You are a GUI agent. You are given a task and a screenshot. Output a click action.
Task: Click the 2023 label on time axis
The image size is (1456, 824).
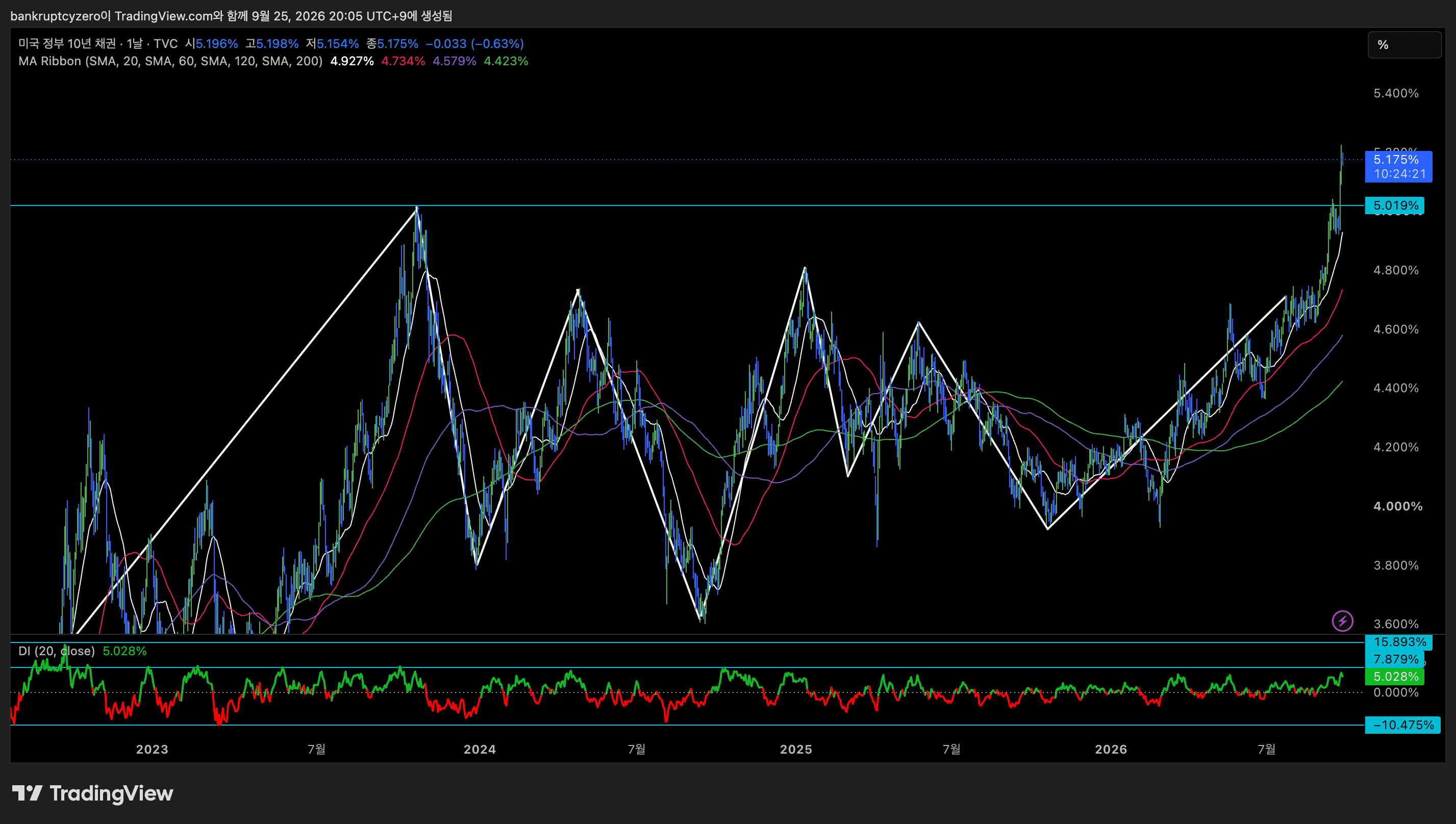[152, 749]
